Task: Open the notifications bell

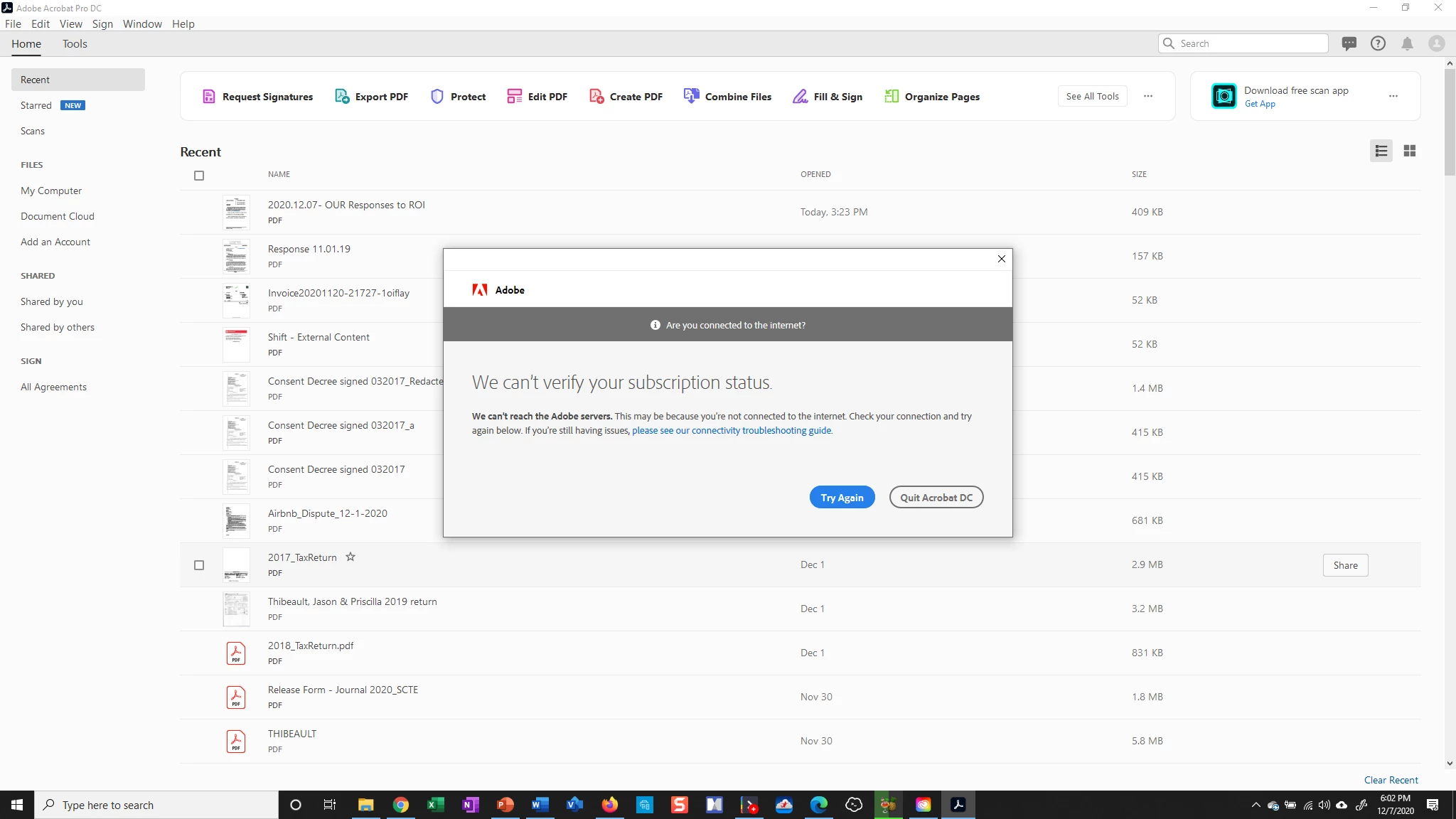Action: click(x=1407, y=44)
